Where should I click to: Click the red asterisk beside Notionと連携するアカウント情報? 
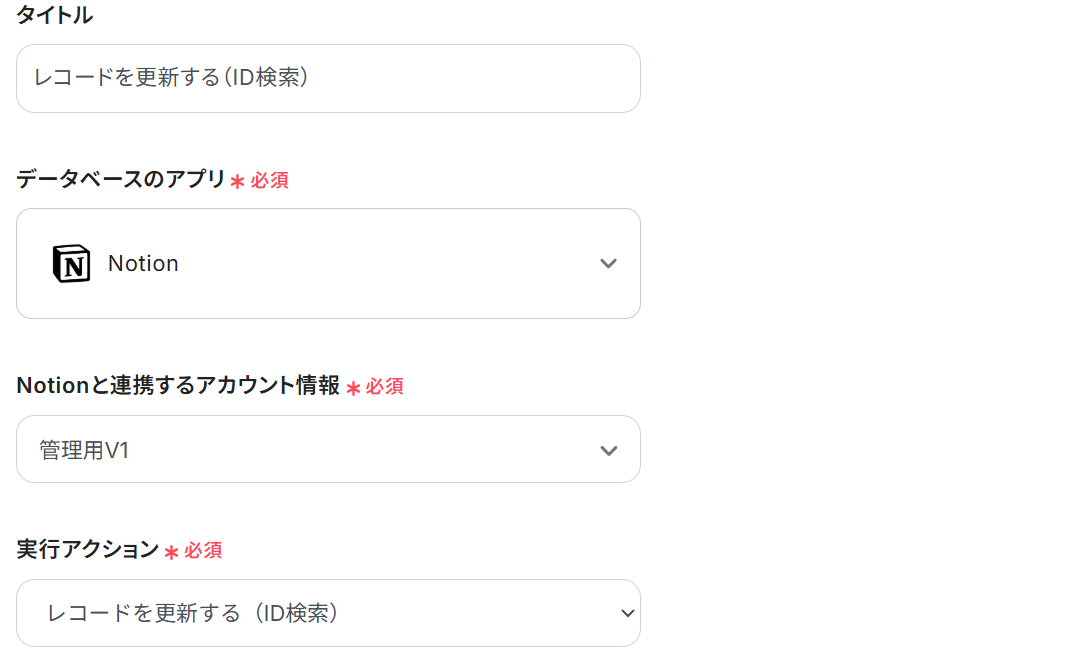353,388
